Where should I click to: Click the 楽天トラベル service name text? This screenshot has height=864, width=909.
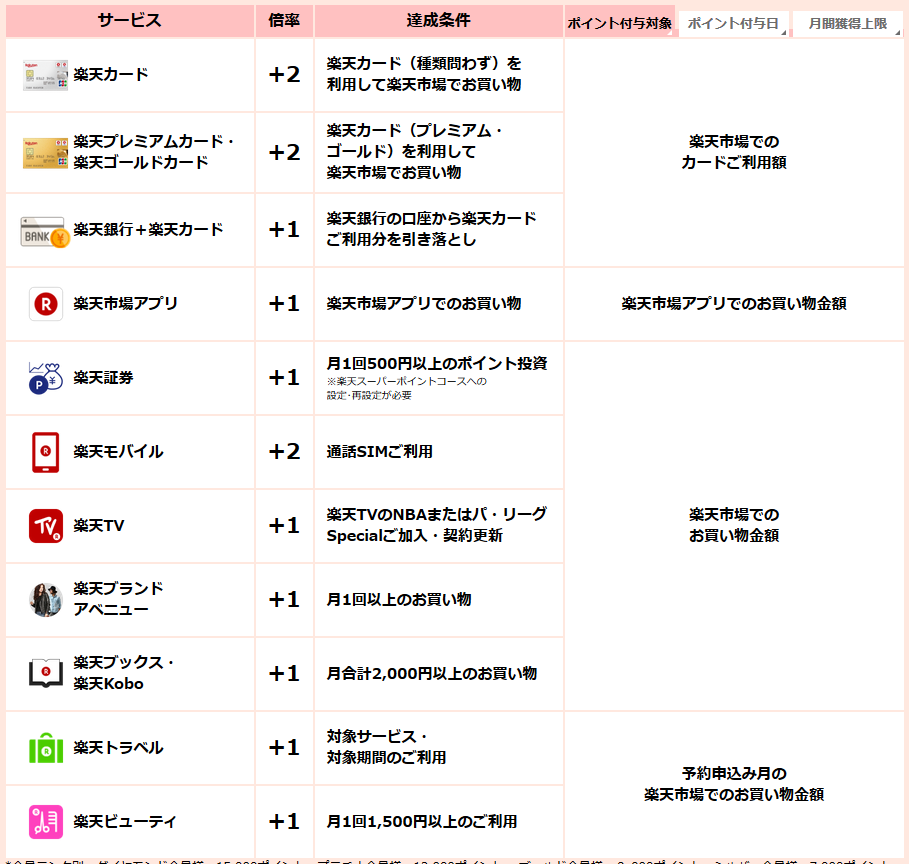[x=118, y=748]
